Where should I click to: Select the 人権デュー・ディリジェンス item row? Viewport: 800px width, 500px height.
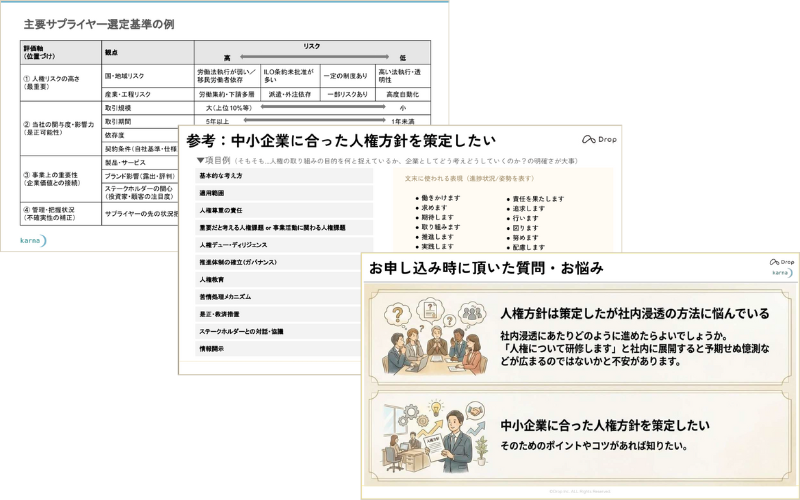tap(284, 245)
